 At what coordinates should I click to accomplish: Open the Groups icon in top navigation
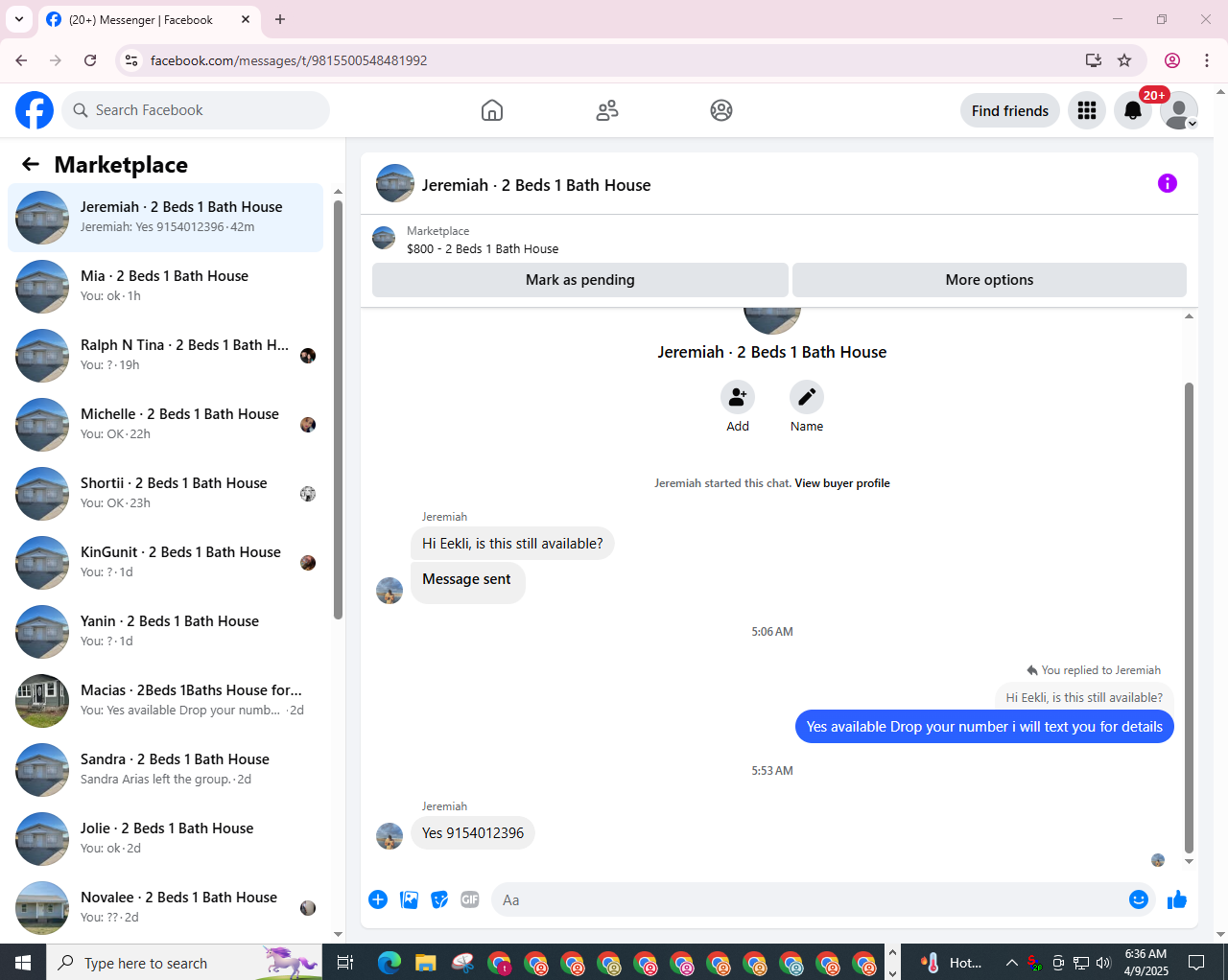point(721,110)
